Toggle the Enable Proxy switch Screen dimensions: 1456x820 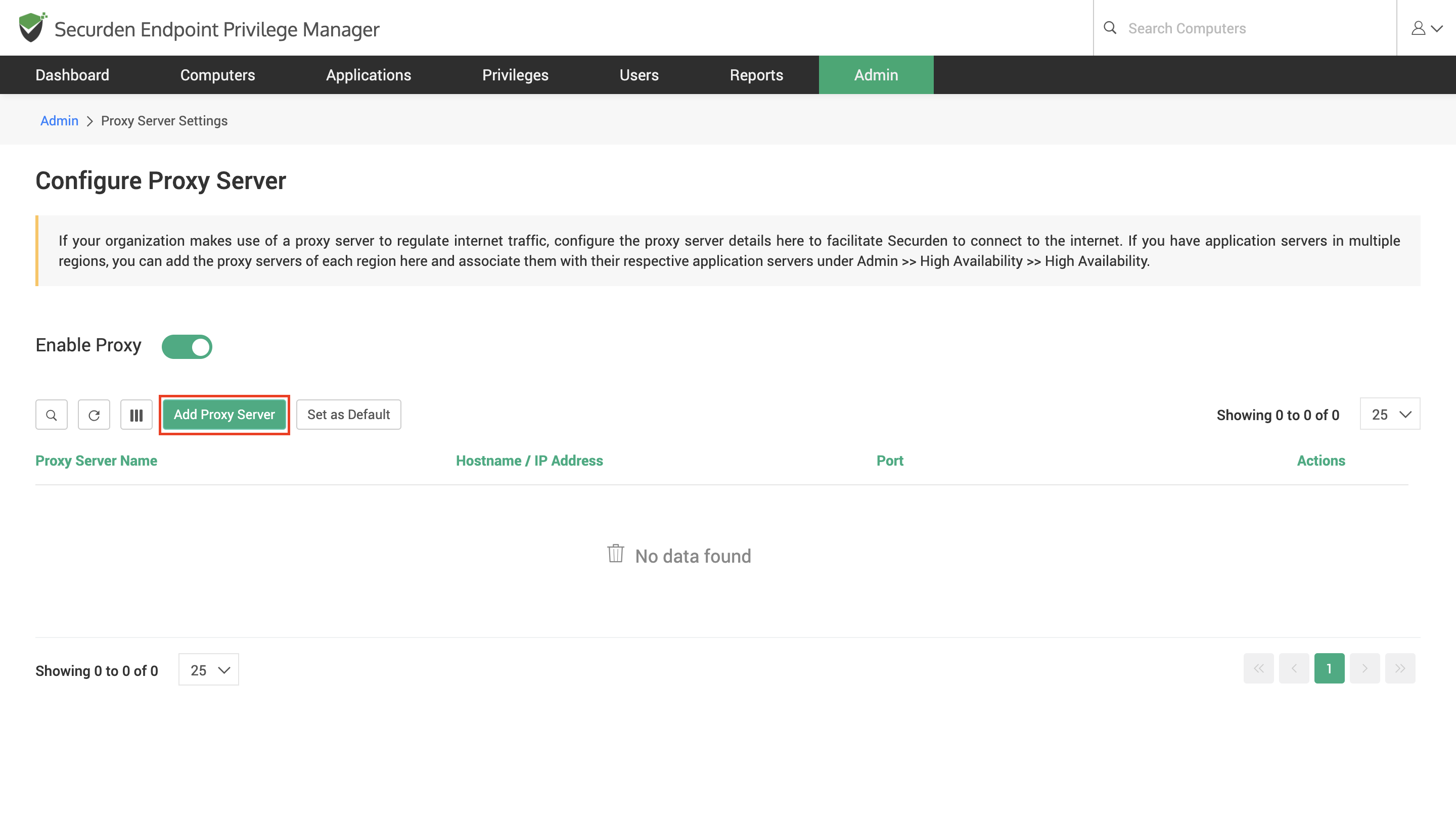[187, 346]
